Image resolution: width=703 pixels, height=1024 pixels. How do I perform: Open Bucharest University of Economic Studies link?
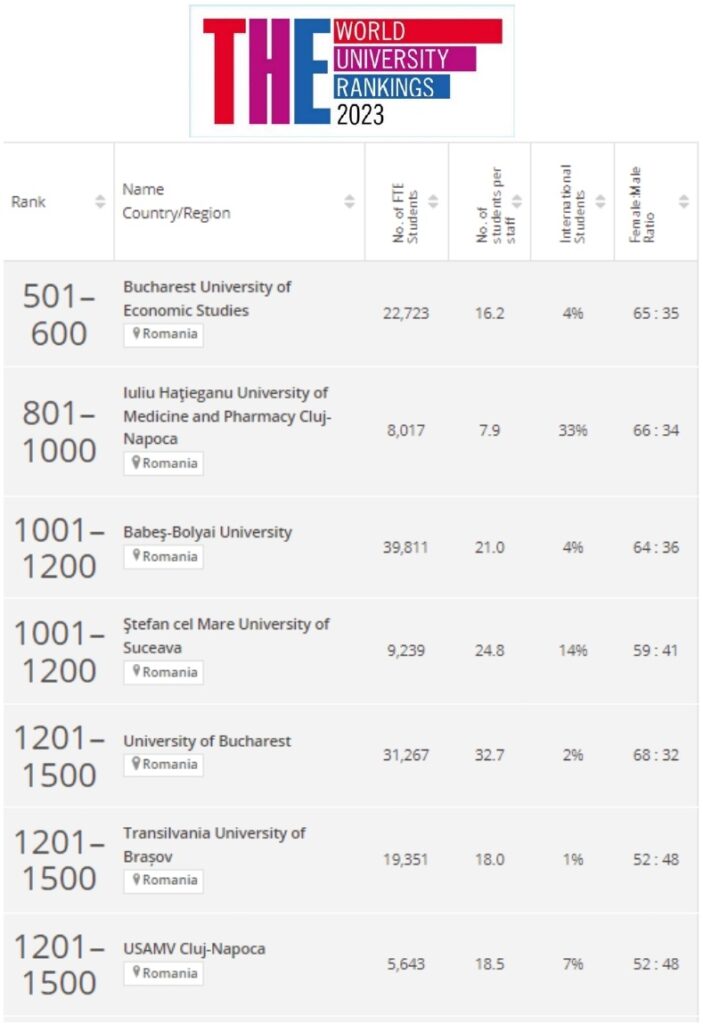207,298
